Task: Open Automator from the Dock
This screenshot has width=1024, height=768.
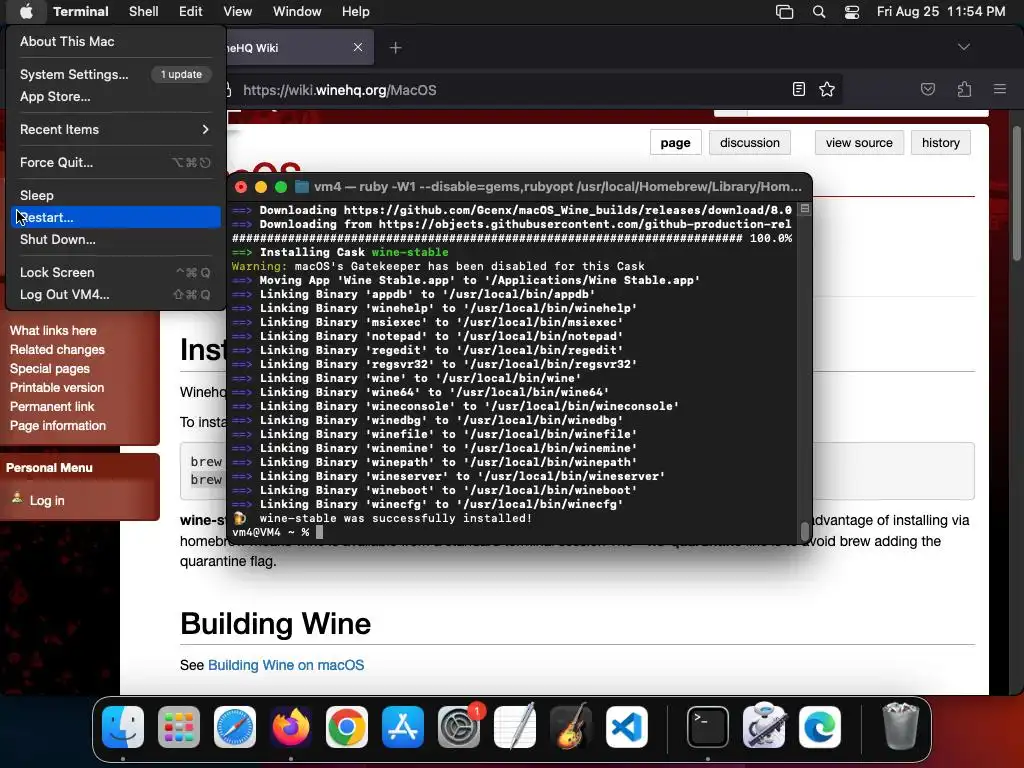Action: 764,727
